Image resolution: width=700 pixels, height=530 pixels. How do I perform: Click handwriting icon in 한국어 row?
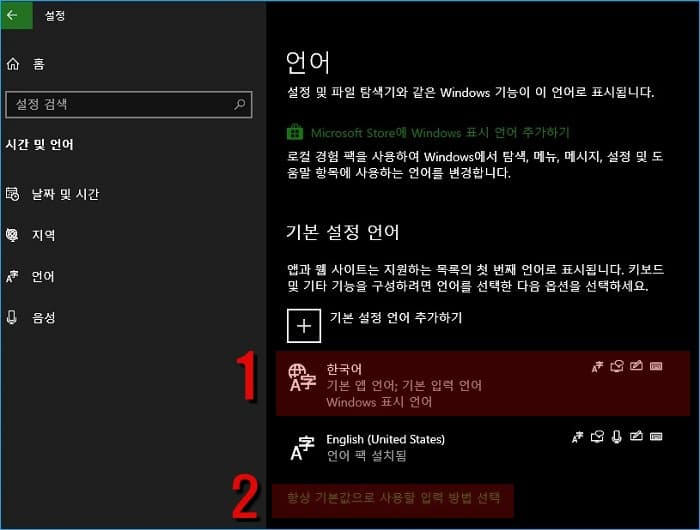[636, 366]
